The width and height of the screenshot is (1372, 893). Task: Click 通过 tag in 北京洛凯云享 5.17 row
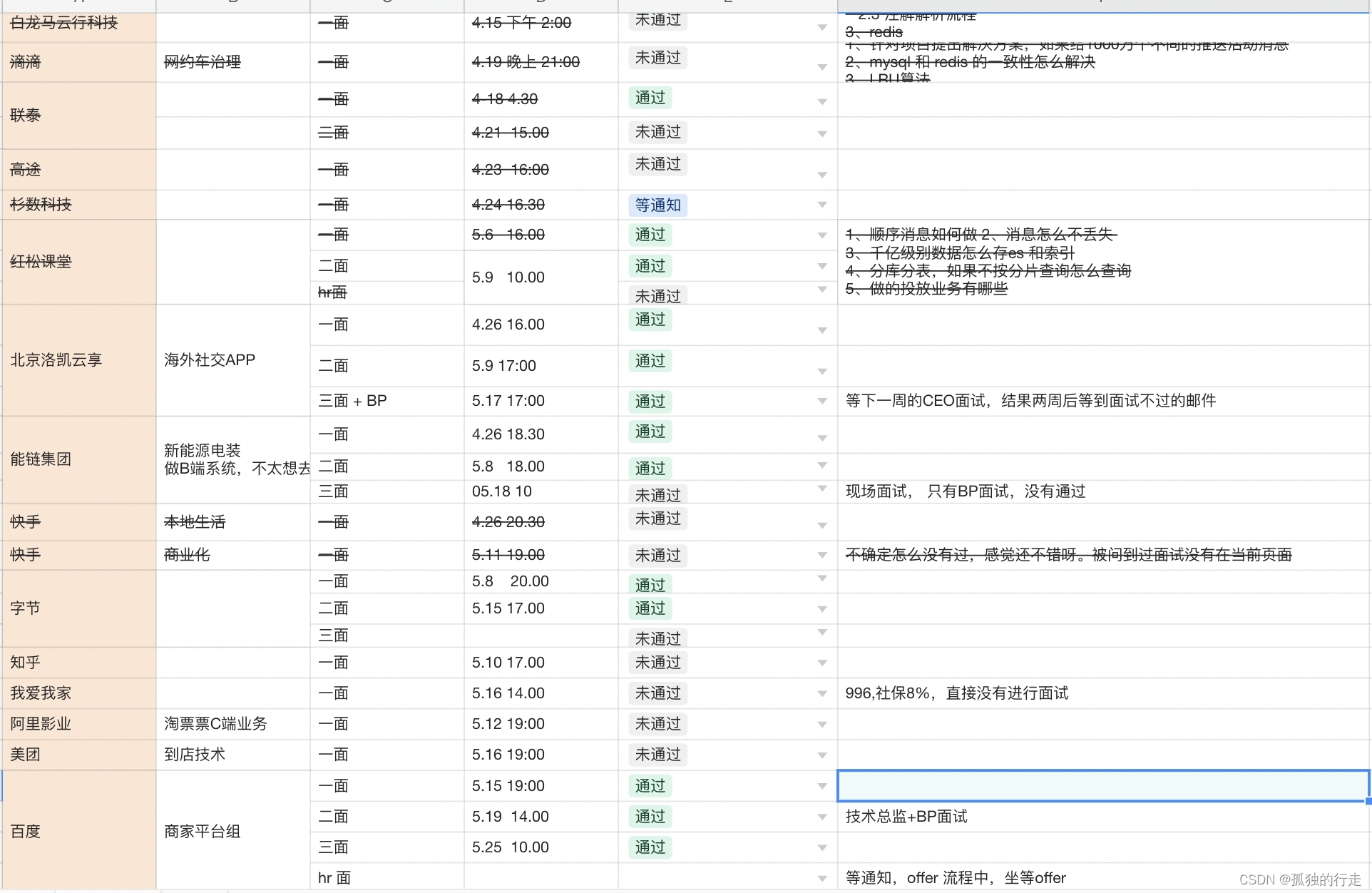650,402
